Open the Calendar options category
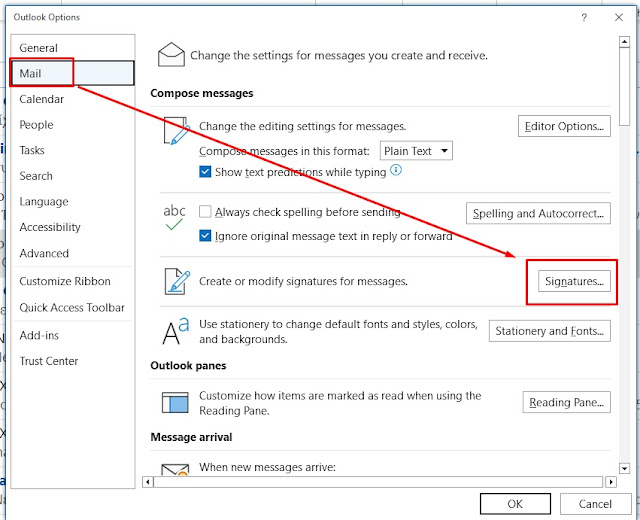640x520 pixels. tap(73, 99)
